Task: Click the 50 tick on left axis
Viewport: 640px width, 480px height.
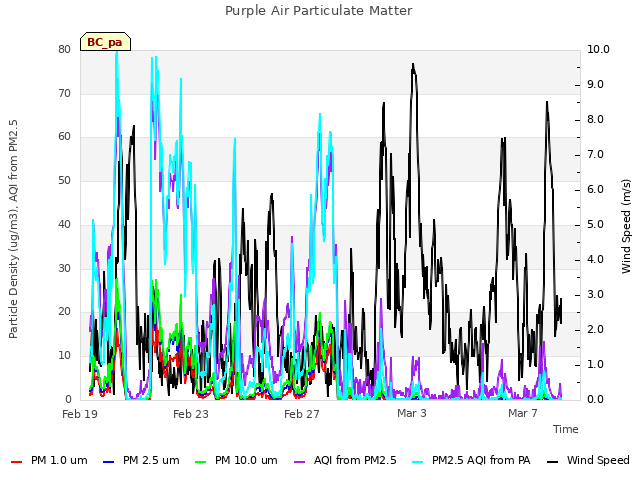Action: pyautogui.click(x=64, y=180)
